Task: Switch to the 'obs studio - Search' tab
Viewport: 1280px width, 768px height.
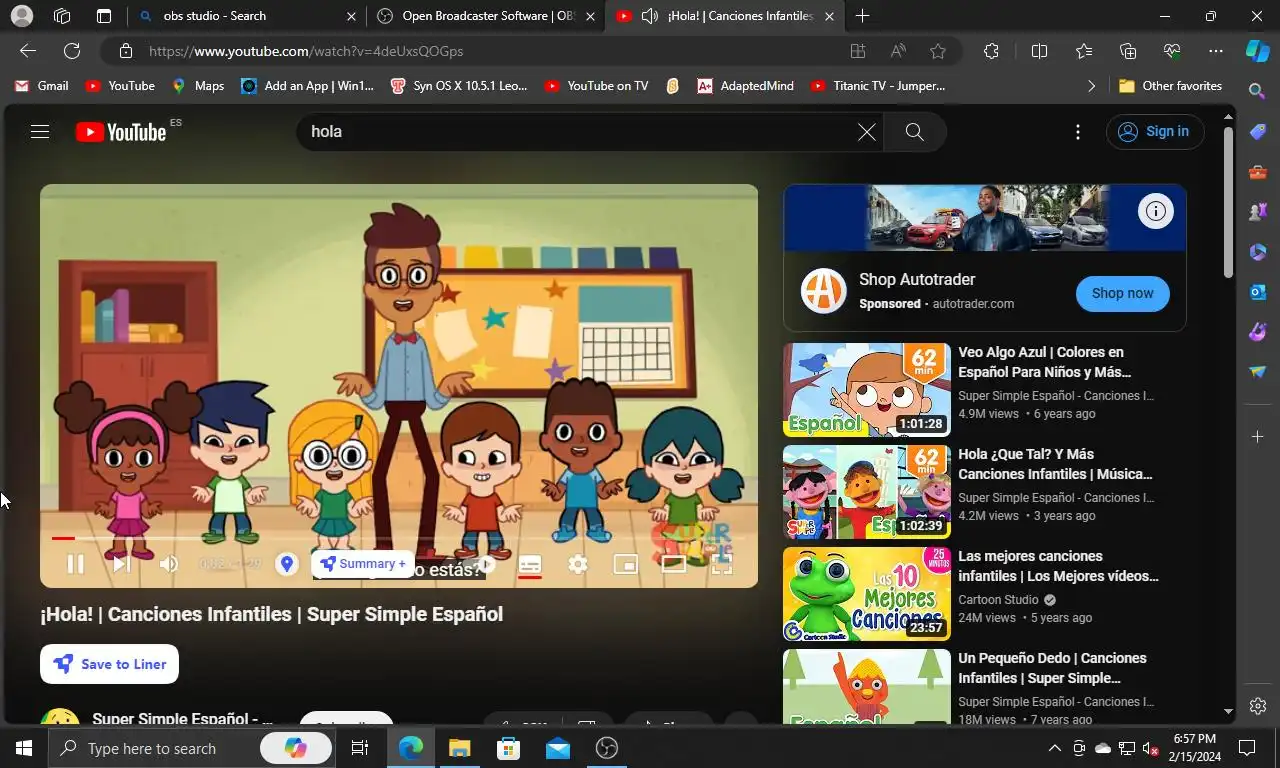Action: coord(246,16)
